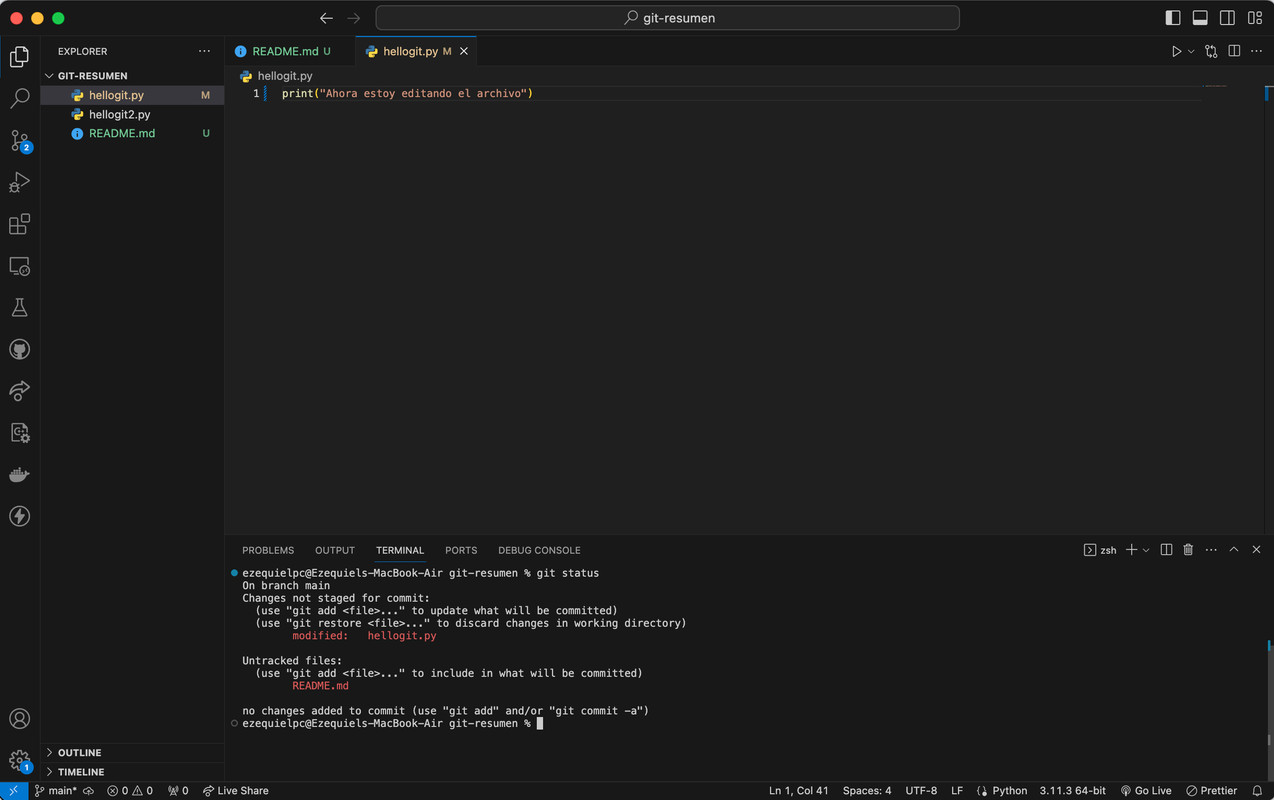Expand the TIMELINE section
The width and height of the screenshot is (1274, 800).
pyautogui.click(x=132, y=772)
